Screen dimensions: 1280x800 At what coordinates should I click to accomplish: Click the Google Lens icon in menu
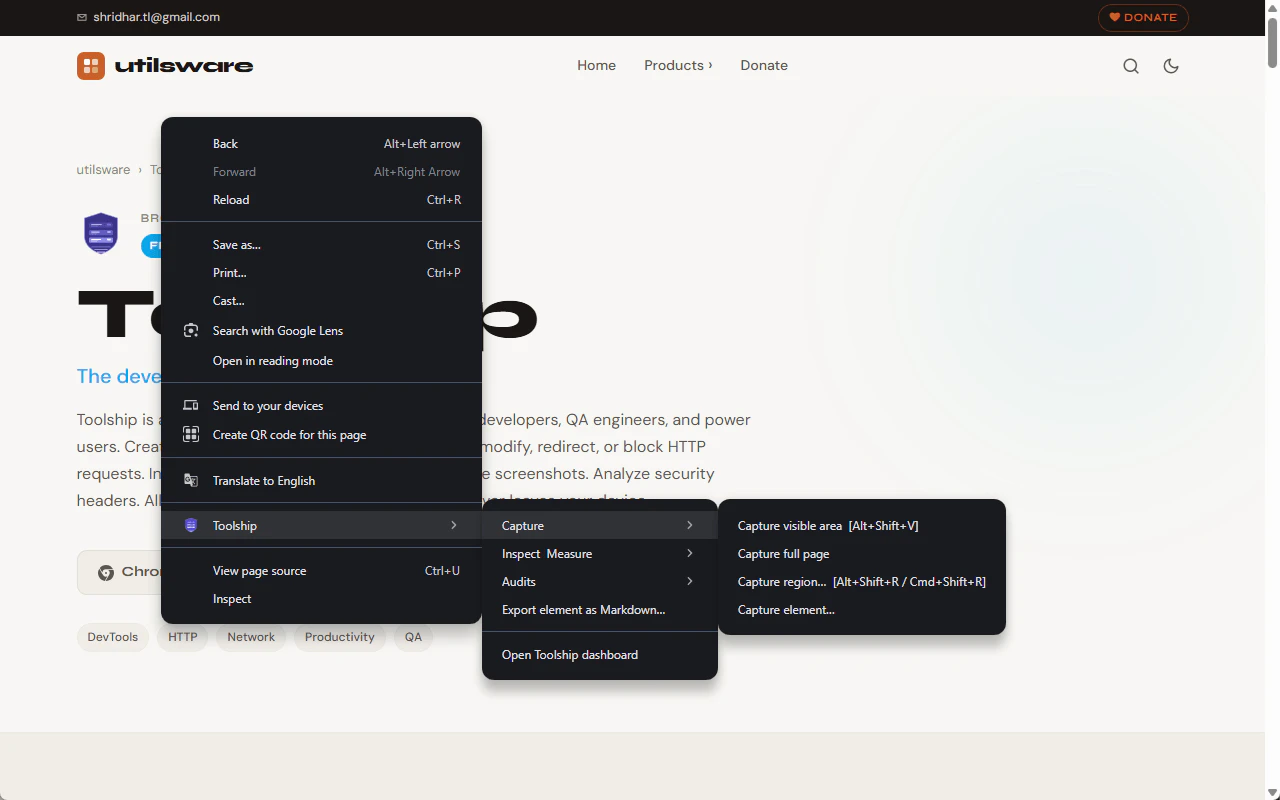point(191,330)
